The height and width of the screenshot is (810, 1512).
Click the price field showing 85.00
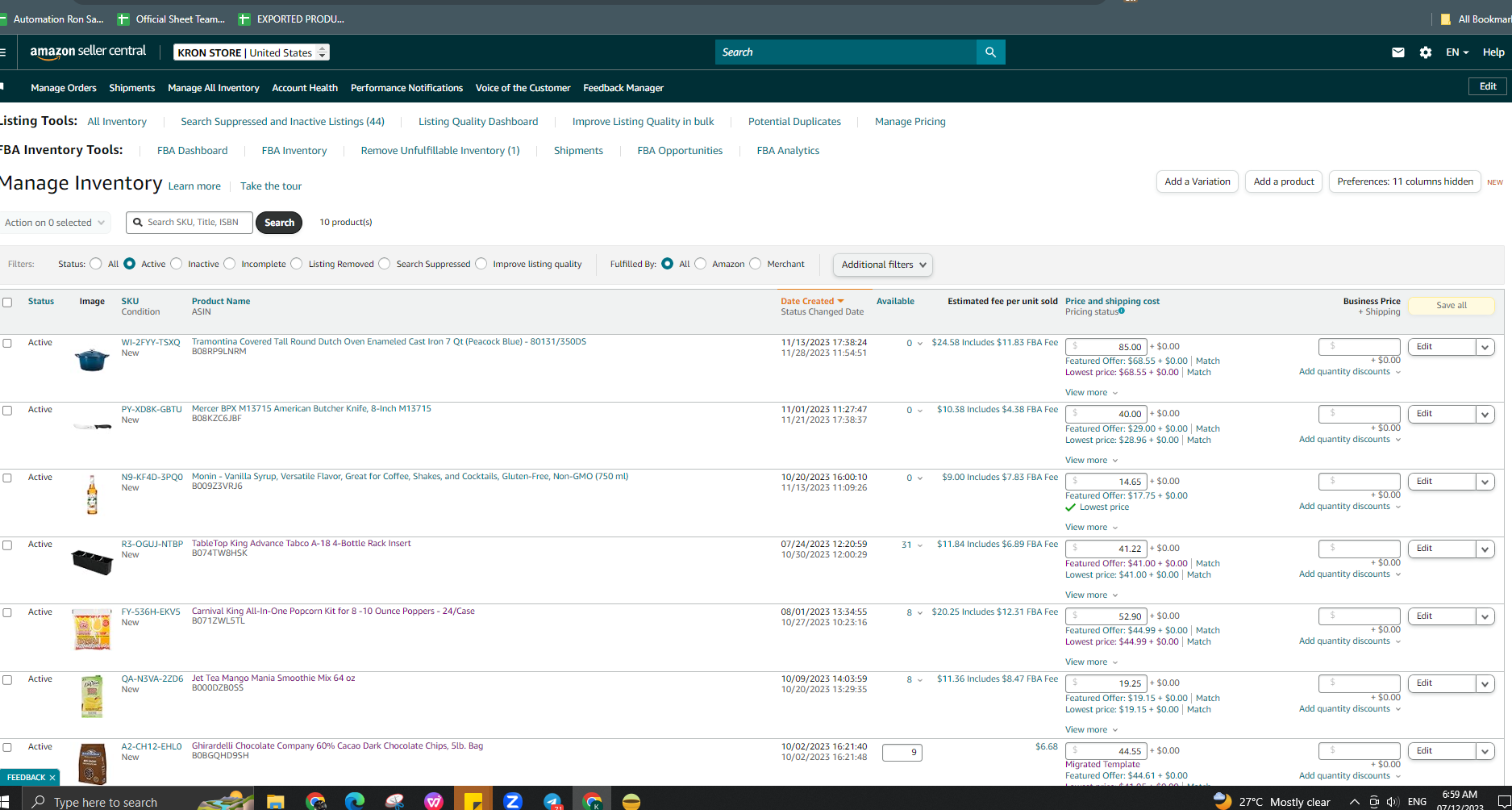point(1105,347)
